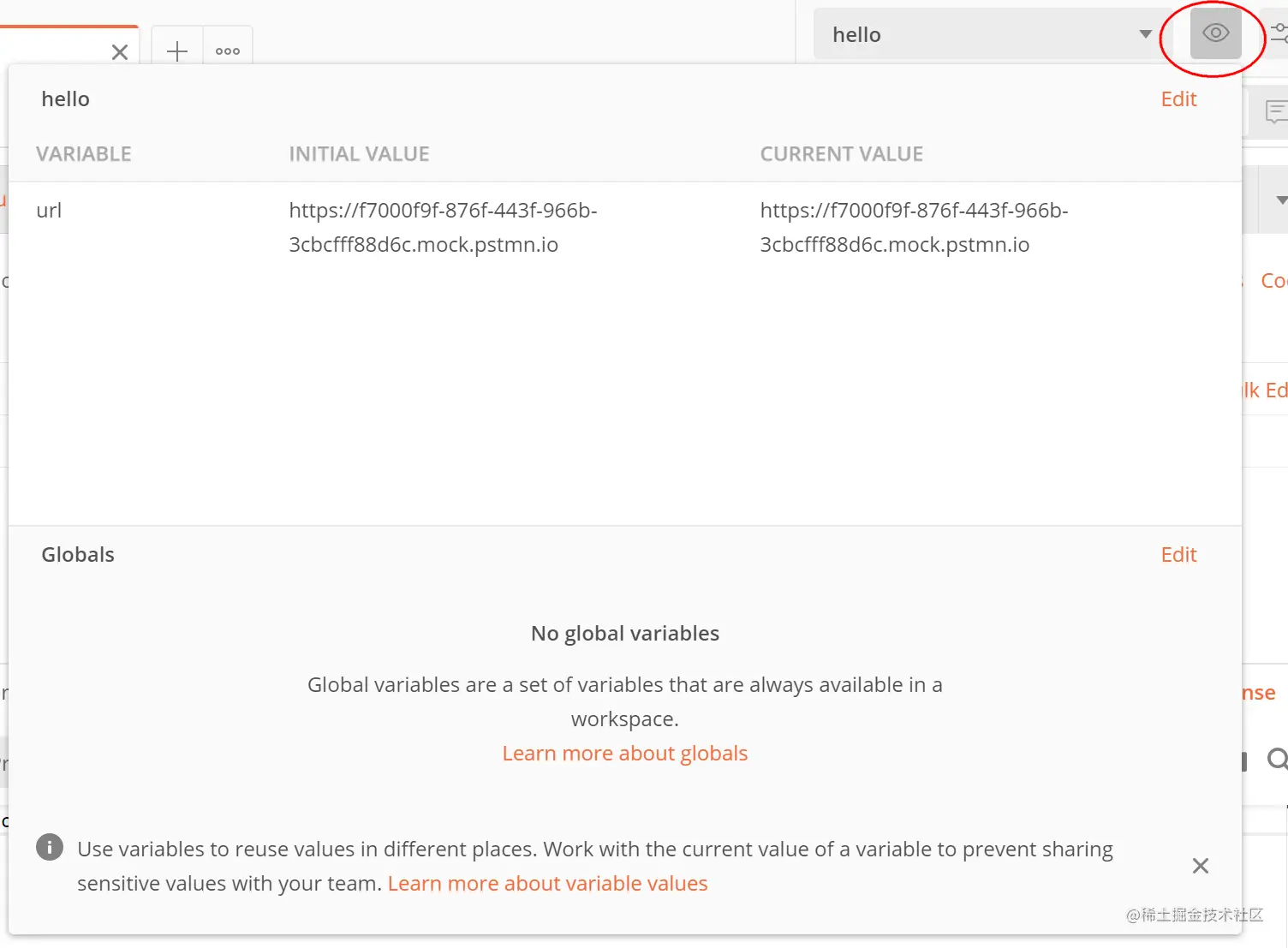Click the info icon beside variables tip
Viewport: 1288px width, 948px height.
(50, 848)
